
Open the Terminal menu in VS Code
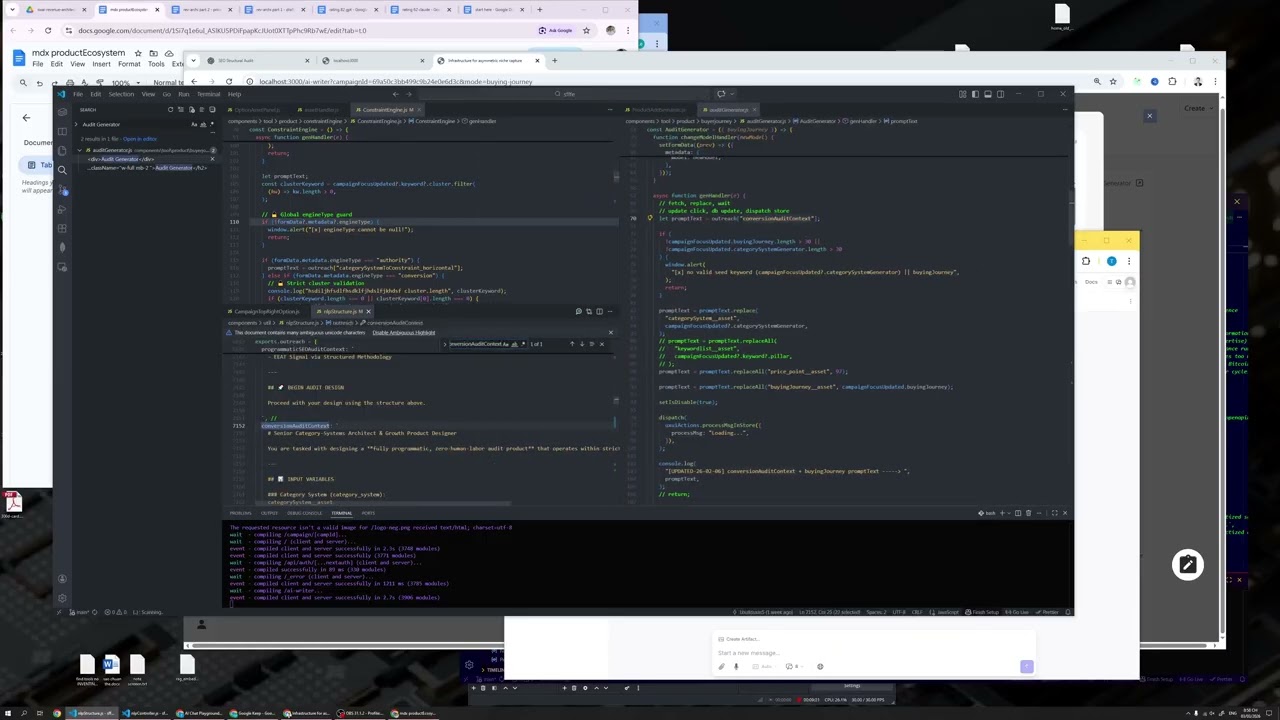click(x=208, y=94)
